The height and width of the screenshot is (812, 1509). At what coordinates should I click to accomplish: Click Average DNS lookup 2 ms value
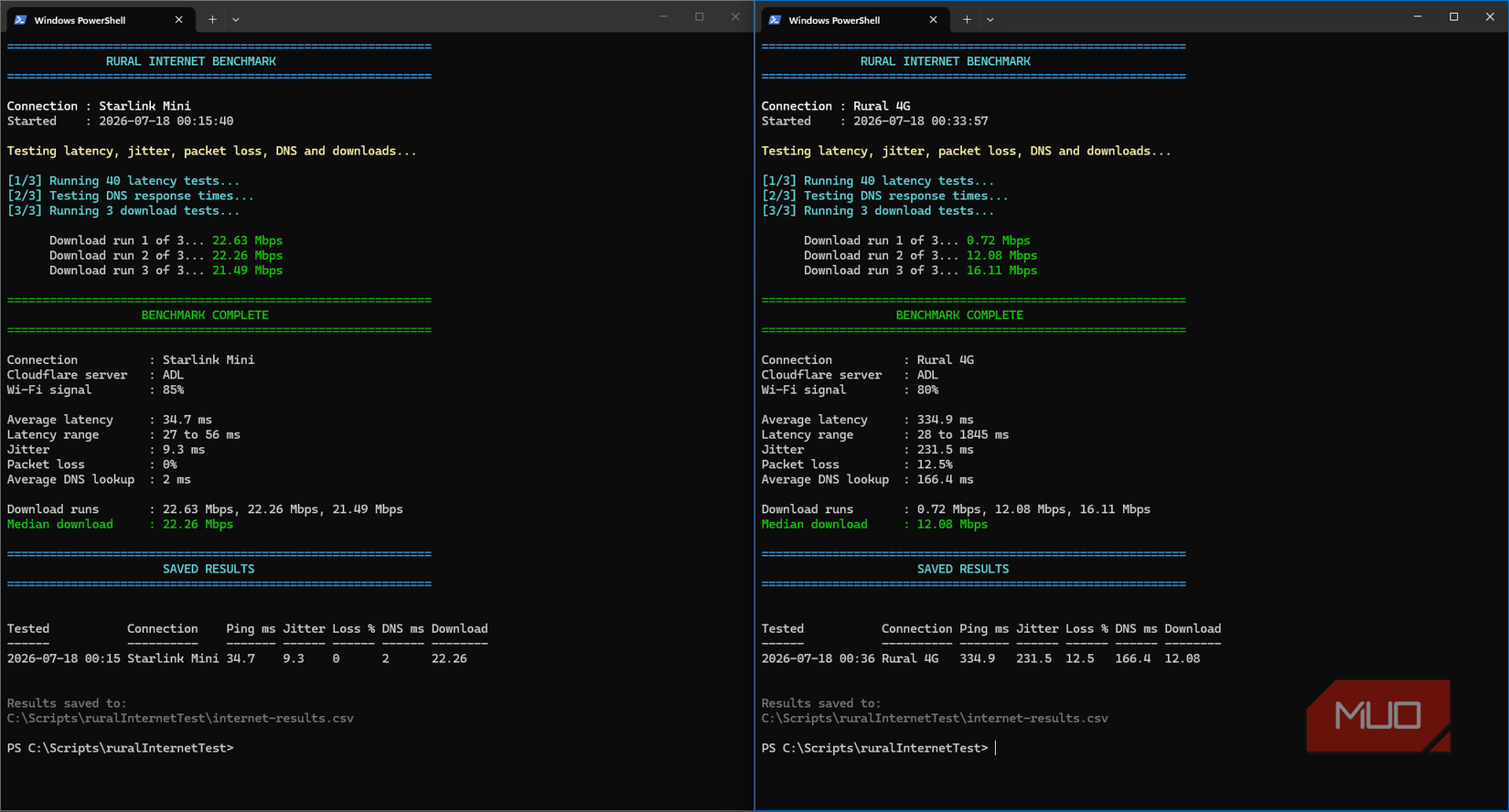pyautogui.click(x=177, y=479)
